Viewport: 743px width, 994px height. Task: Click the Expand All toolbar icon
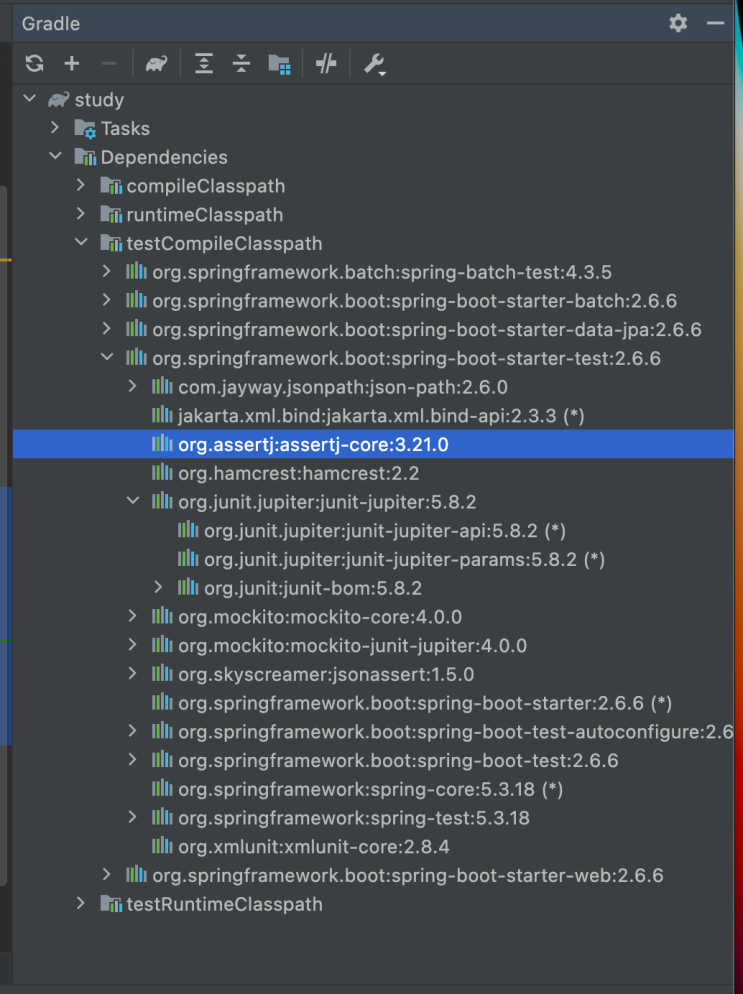coord(204,64)
